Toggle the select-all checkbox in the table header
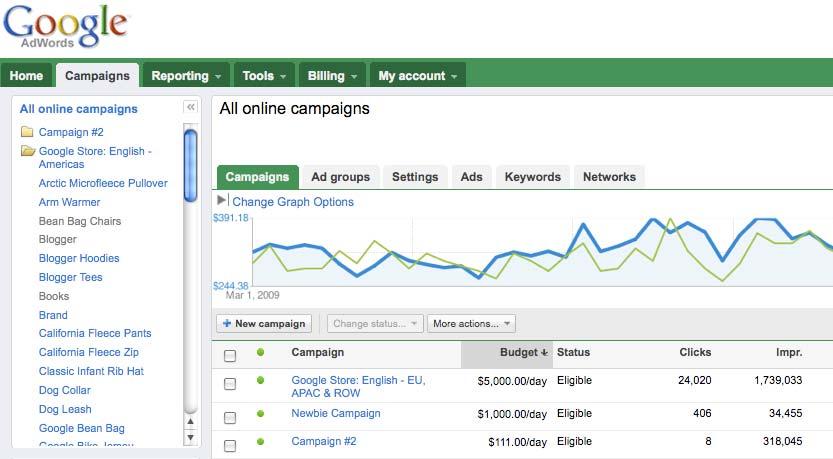The image size is (833, 459). point(230,355)
